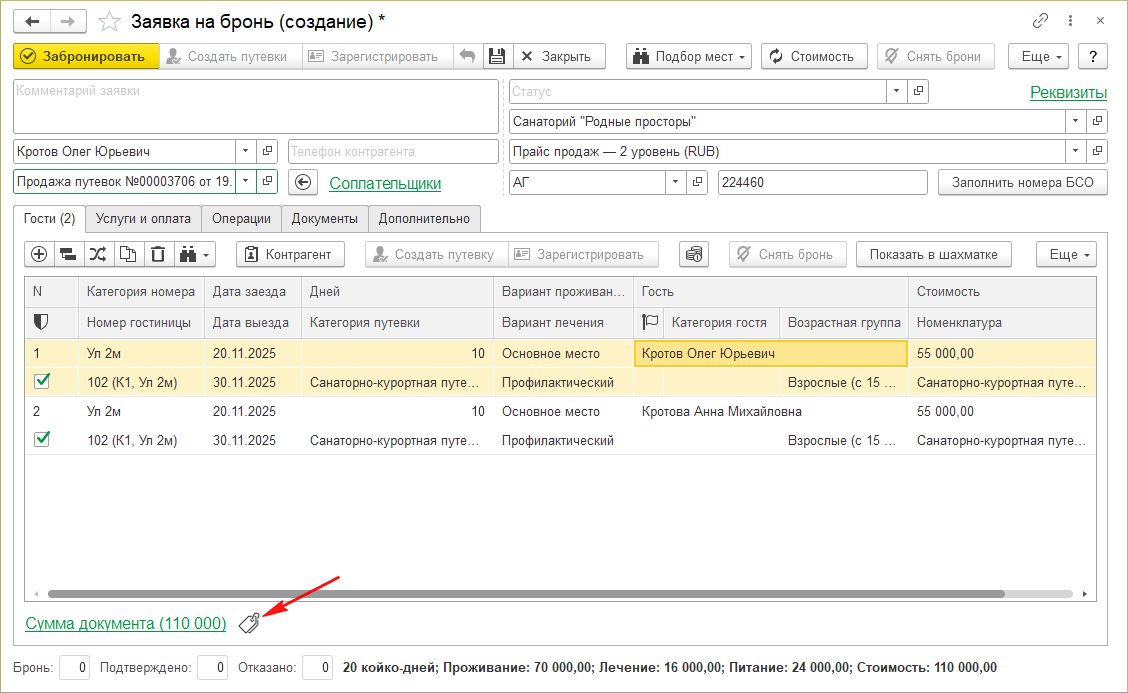Click the round back arrow beside Соплательщики
Viewport: 1128px width, 693px height.
303,183
